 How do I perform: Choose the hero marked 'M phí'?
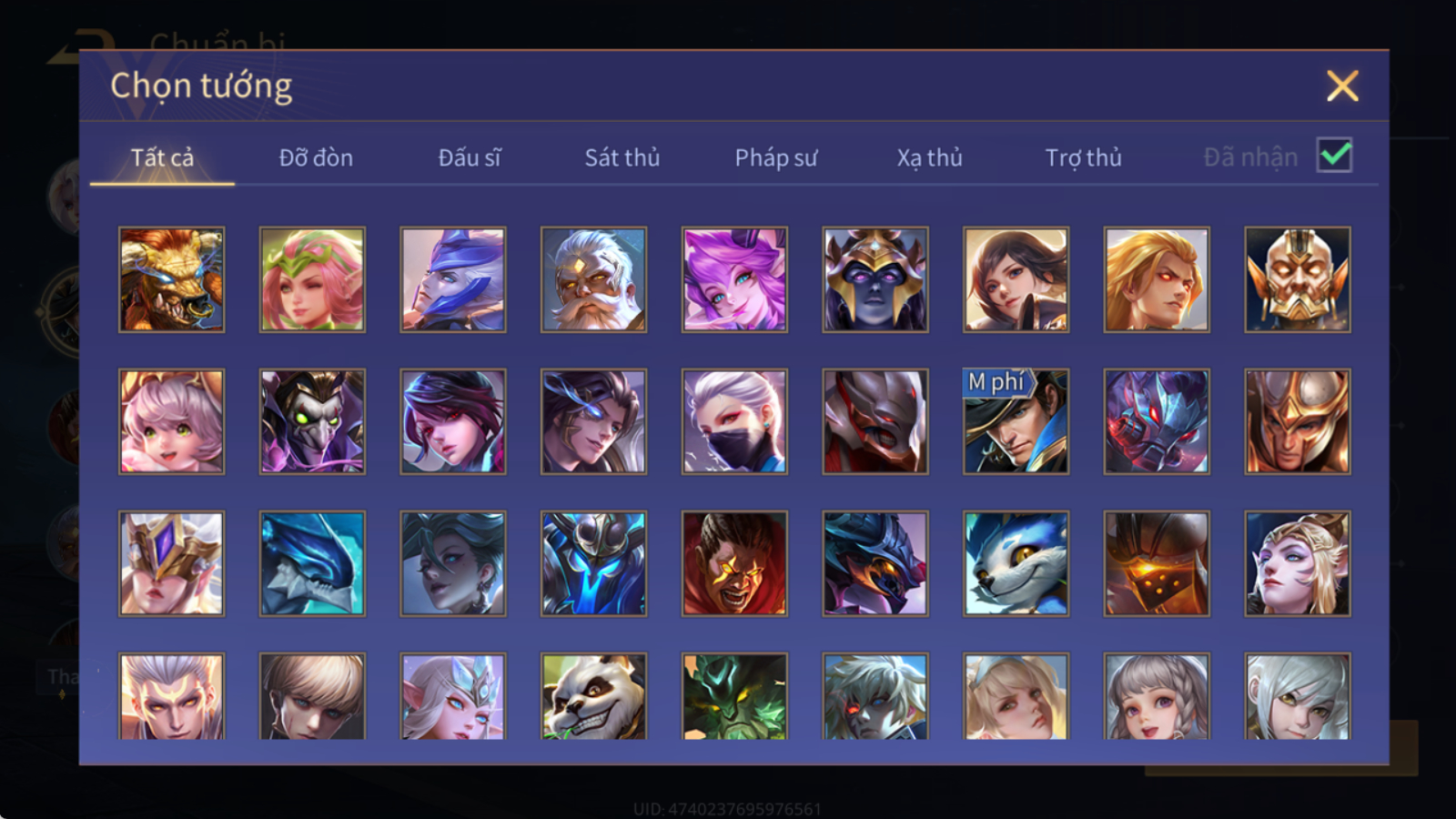coord(1016,421)
